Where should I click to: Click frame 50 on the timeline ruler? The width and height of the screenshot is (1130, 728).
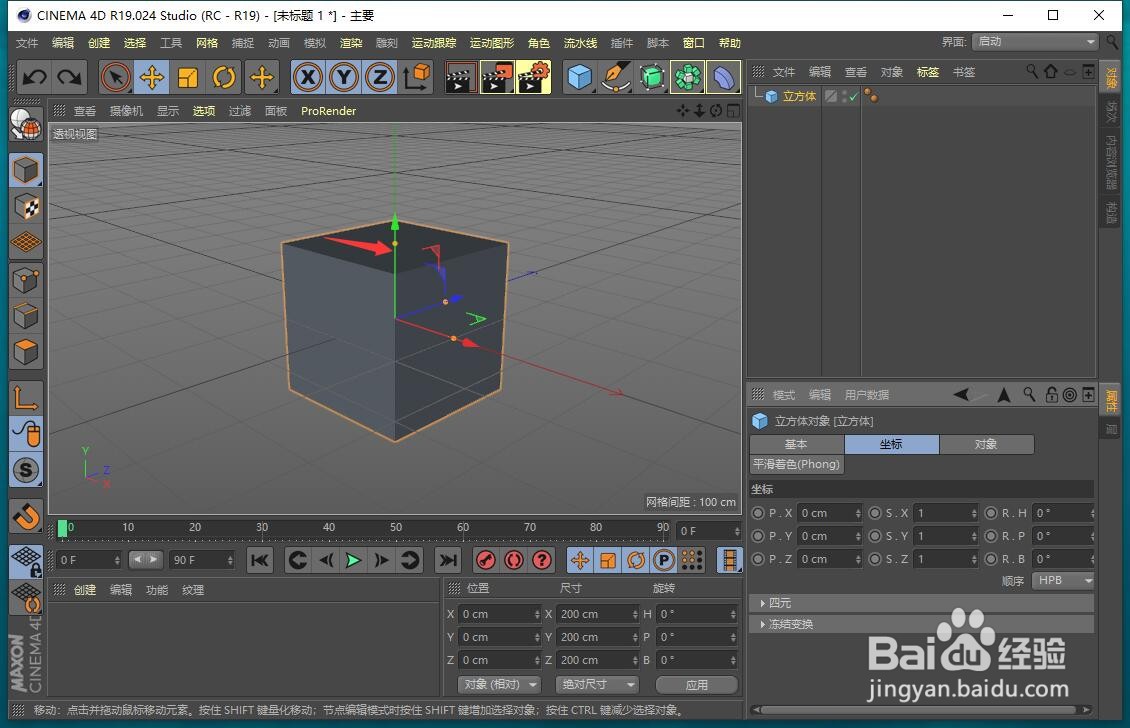[x=396, y=528]
